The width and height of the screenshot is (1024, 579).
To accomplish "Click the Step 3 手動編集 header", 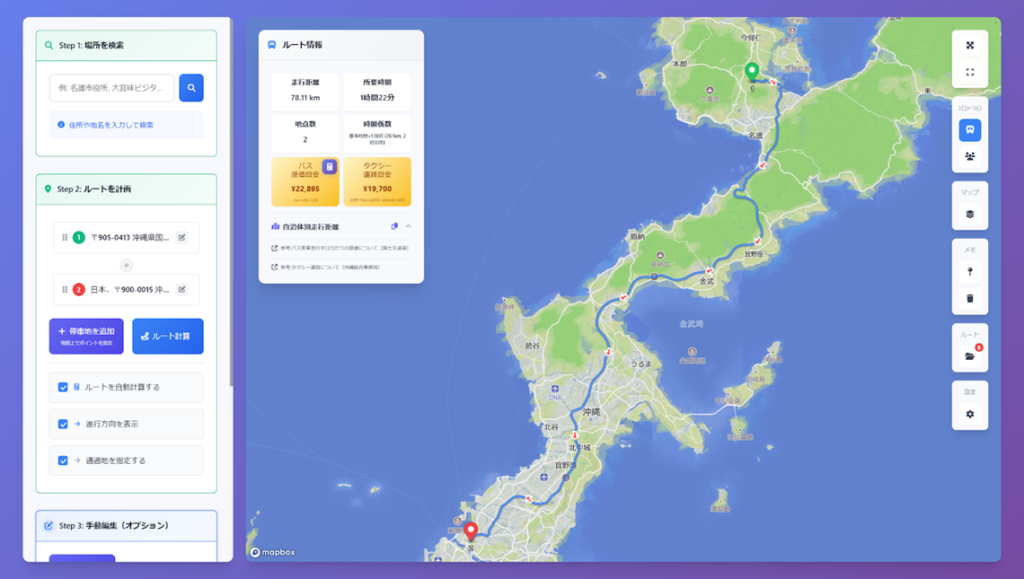I will pos(126,525).
